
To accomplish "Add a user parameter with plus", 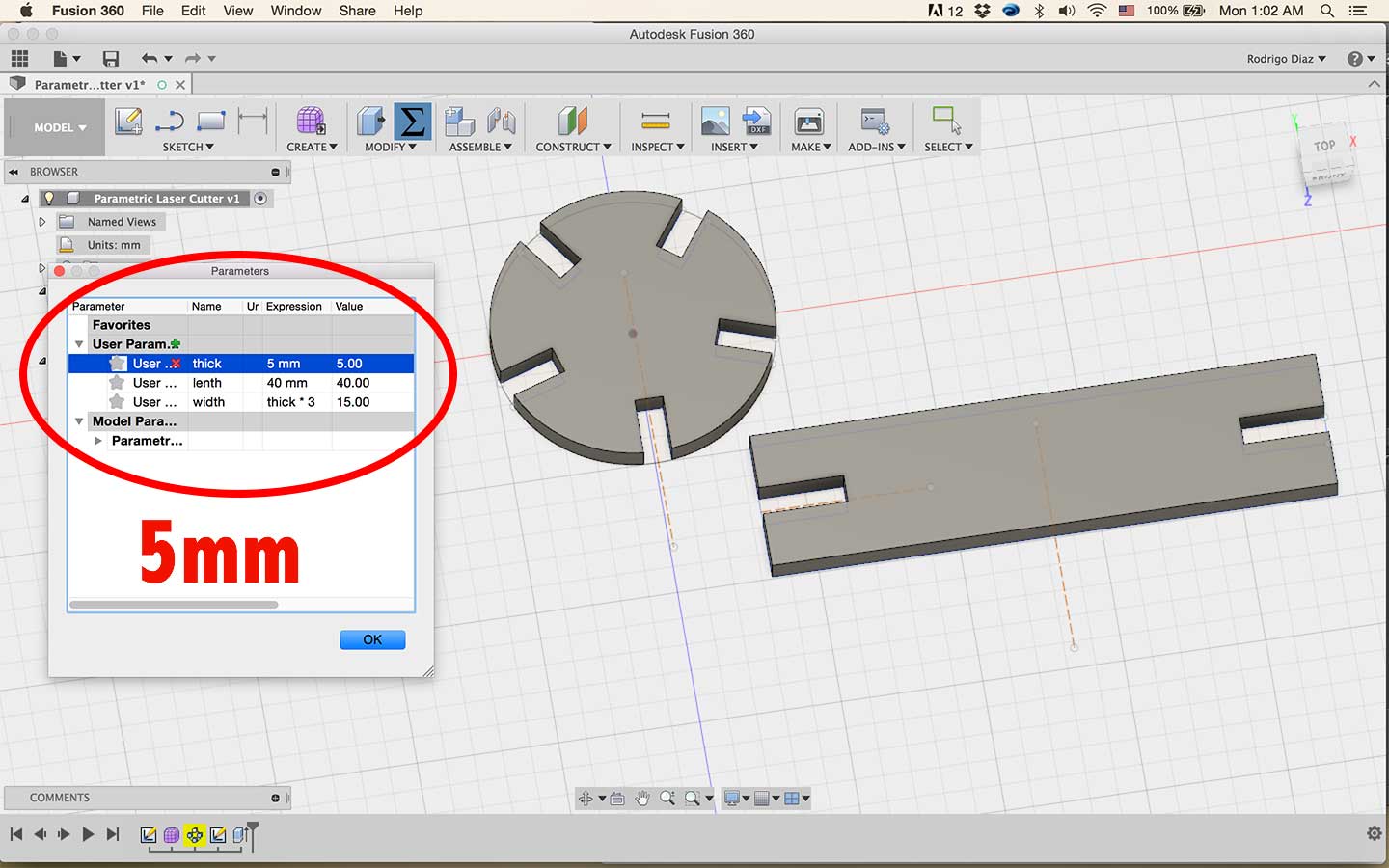I will click(176, 343).
